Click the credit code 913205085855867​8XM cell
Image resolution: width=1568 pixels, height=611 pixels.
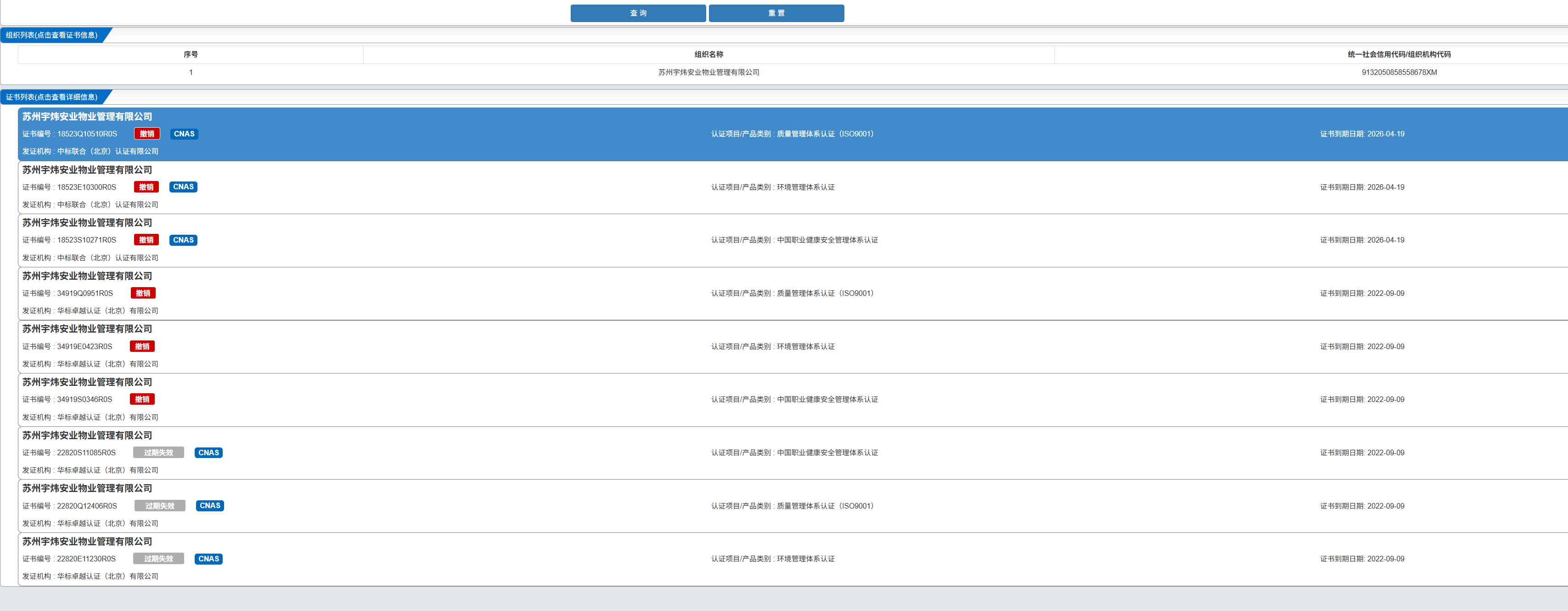click(1398, 73)
